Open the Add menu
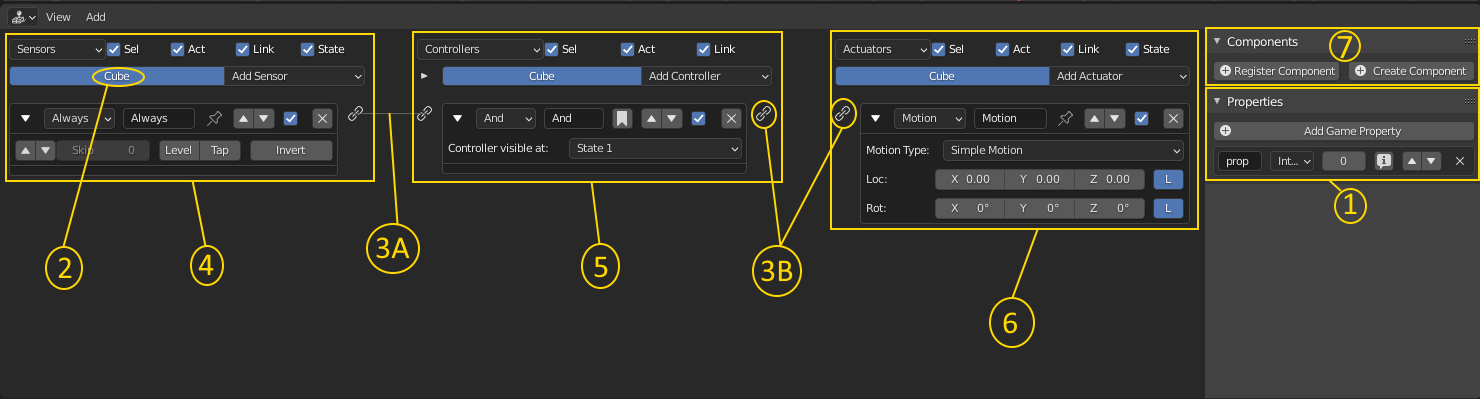 96,17
